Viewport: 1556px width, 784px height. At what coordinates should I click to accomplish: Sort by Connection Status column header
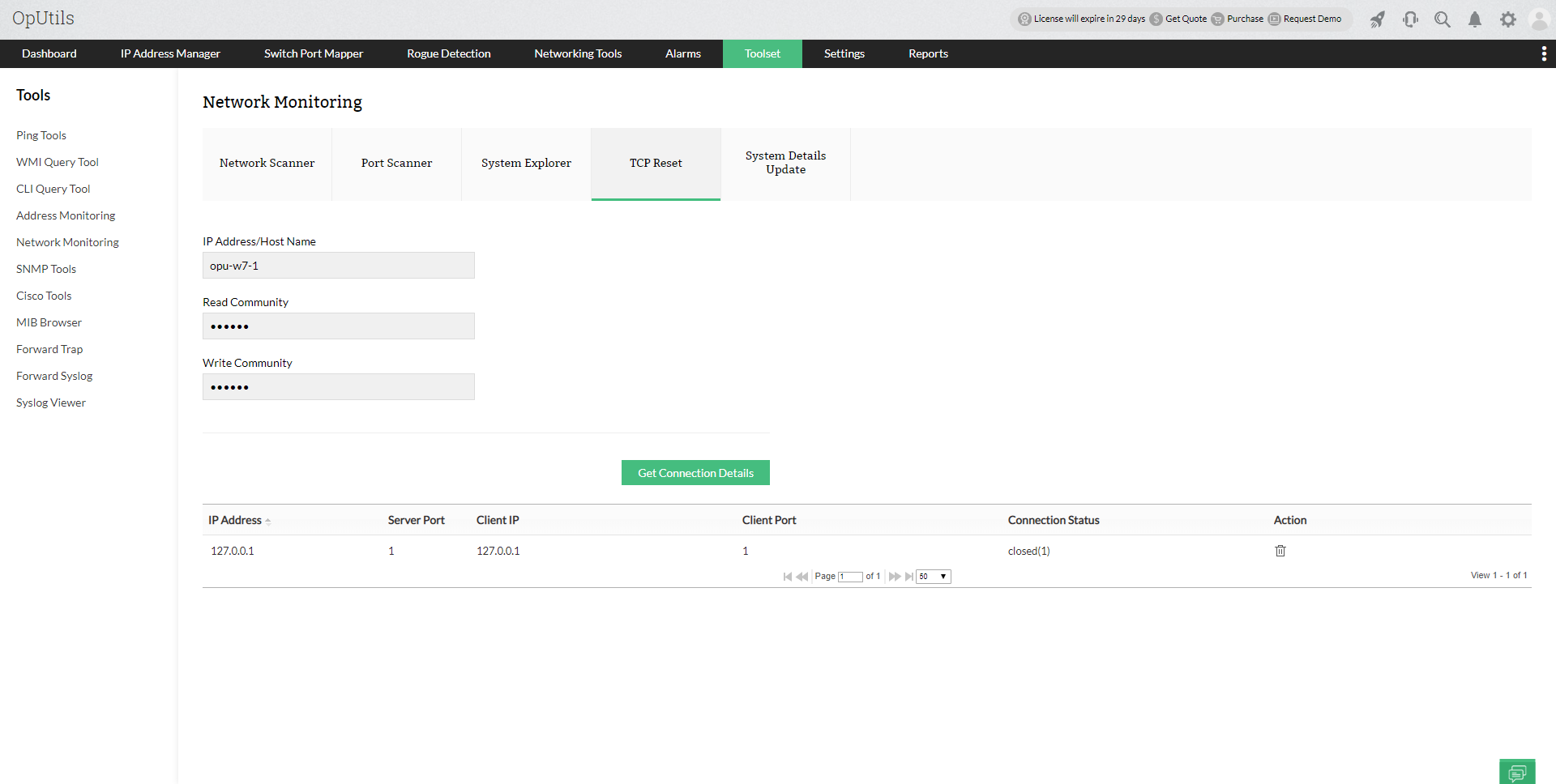(1054, 520)
